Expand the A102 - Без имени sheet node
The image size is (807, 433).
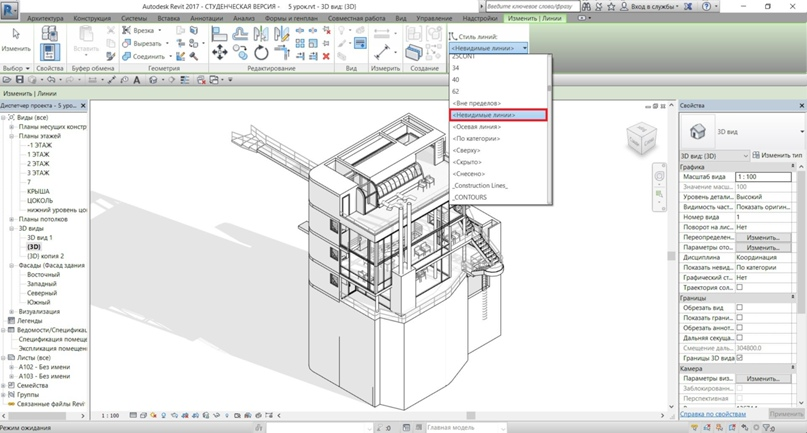[11, 367]
